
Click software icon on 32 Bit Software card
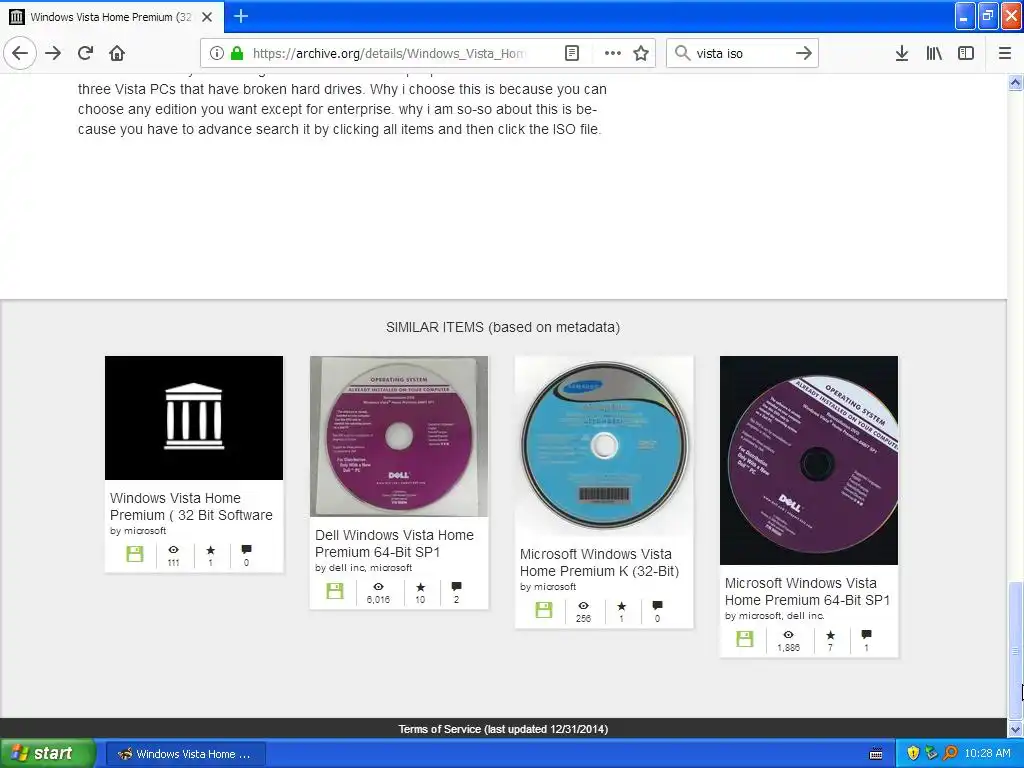[135, 554]
